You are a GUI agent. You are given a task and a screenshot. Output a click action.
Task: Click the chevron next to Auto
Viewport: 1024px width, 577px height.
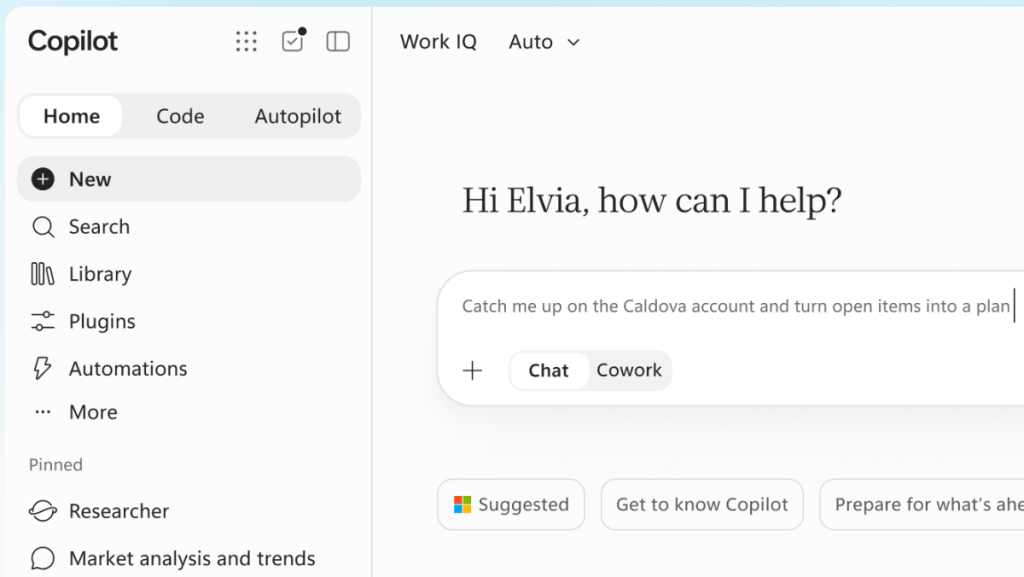coord(573,42)
